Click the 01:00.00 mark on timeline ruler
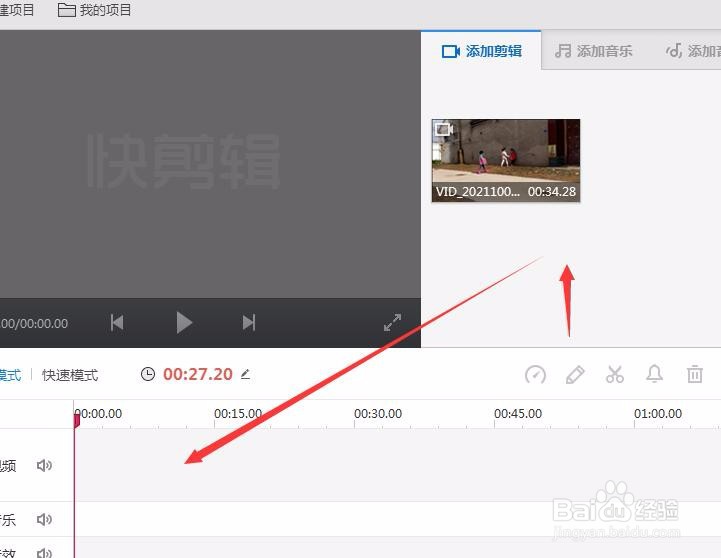The image size is (721, 558). pyautogui.click(x=658, y=414)
